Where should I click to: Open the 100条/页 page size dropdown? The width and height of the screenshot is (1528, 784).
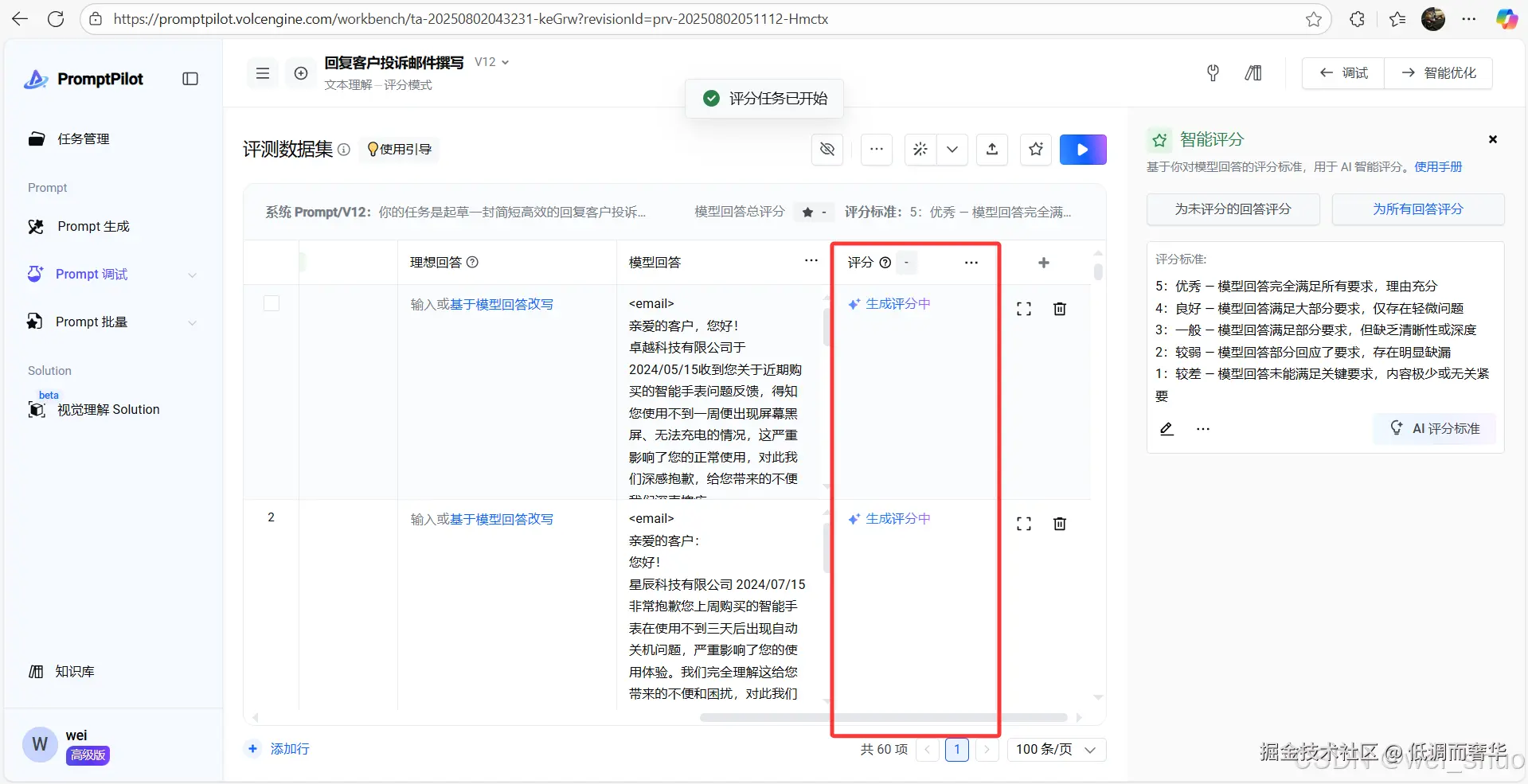point(1056,749)
